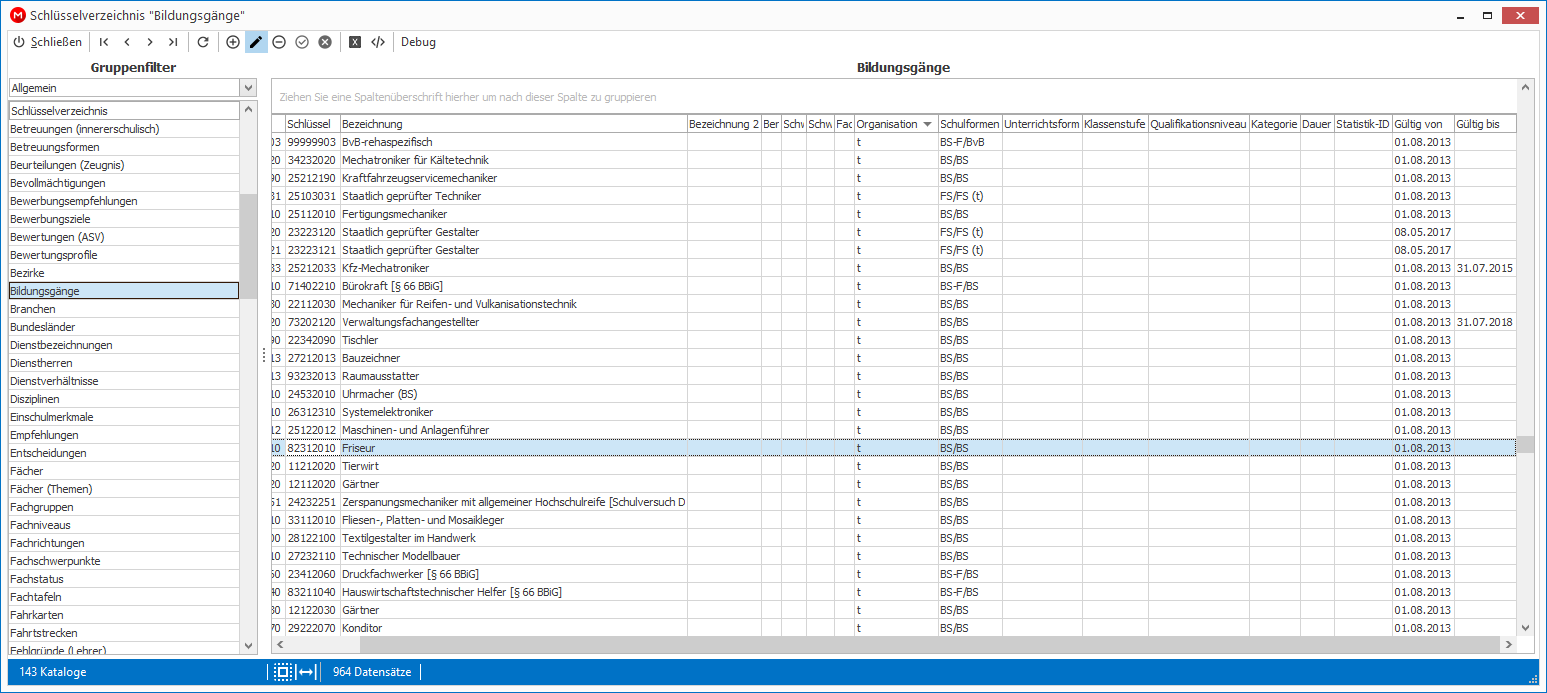Confirm changes with the checkmark icon
The image size is (1547, 693).
[302, 42]
